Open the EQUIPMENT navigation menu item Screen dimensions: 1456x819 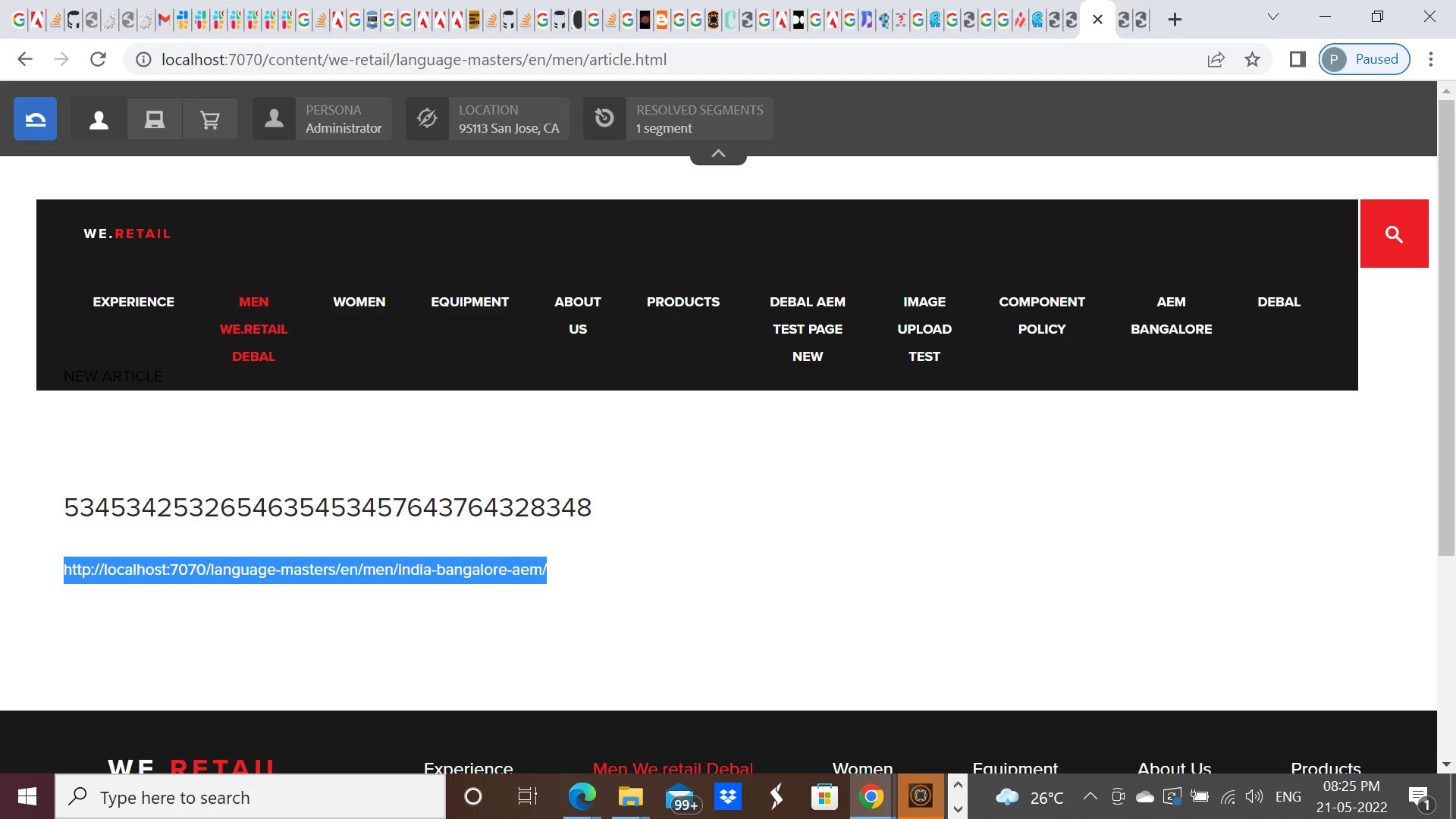click(469, 302)
